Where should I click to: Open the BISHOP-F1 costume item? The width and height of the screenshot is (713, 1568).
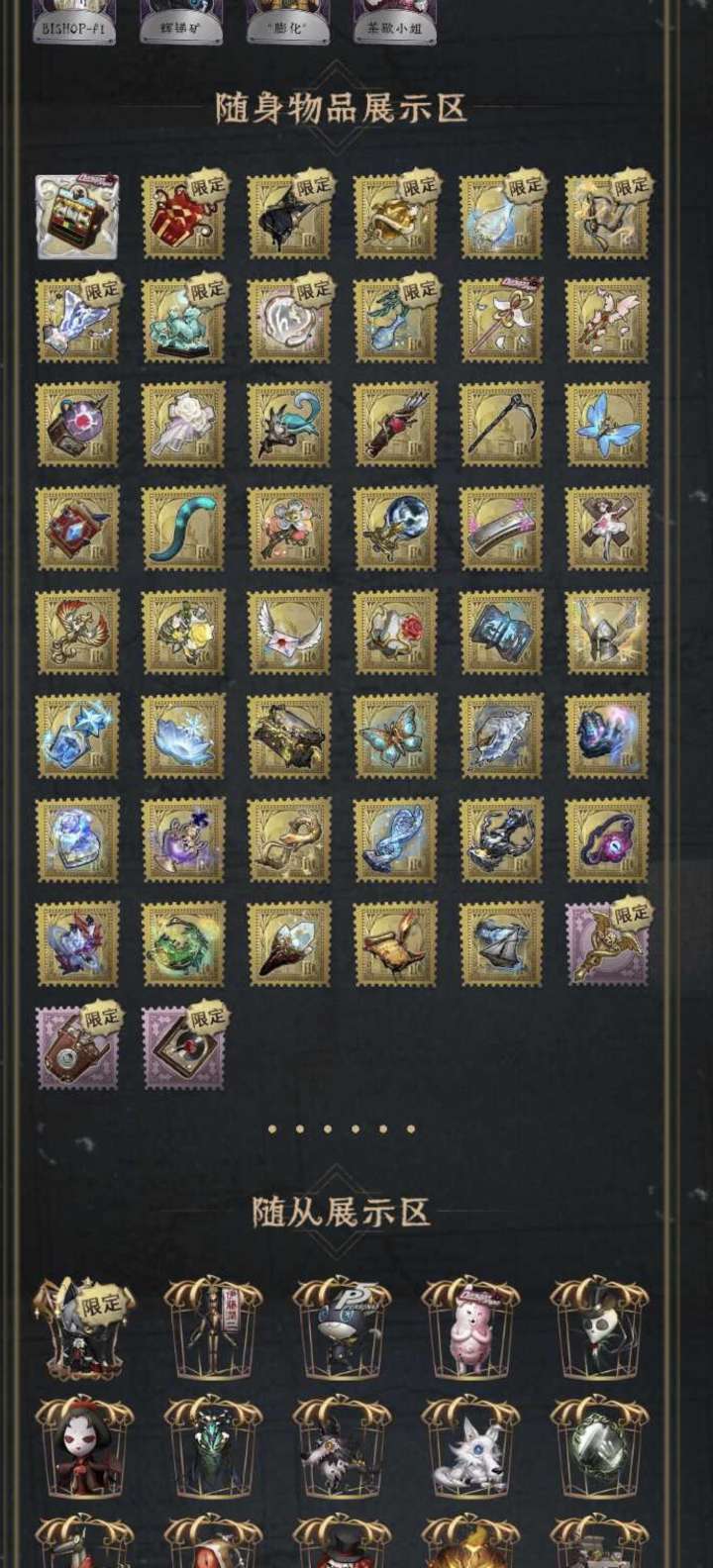click(x=74, y=22)
